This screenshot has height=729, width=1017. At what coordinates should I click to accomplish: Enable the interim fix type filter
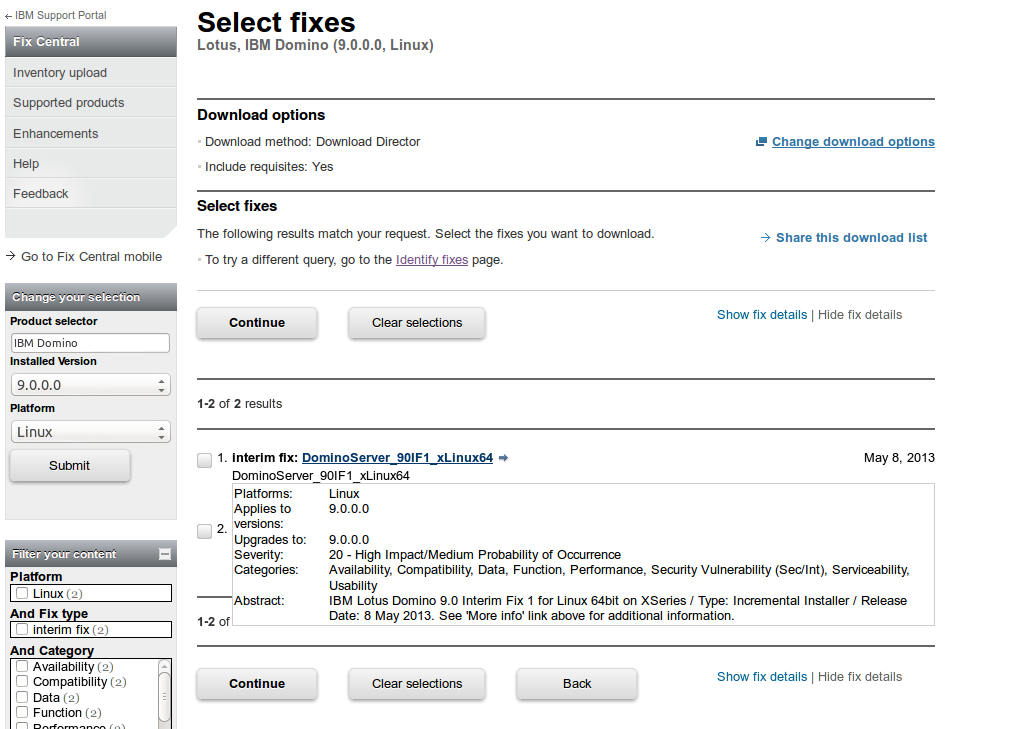[22, 629]
